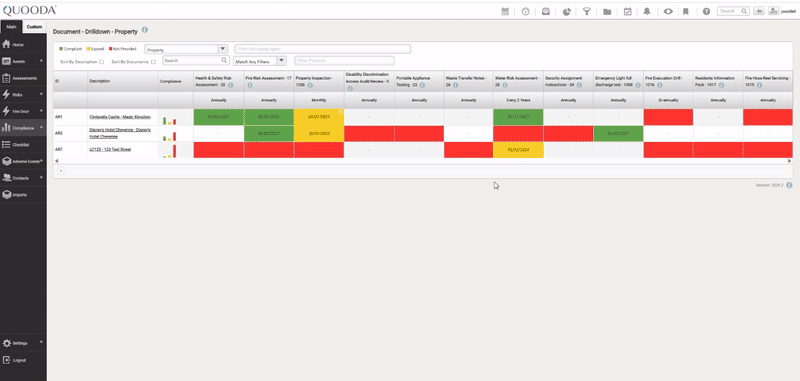Click the funnel filter icon in top toolbar
Image resolution: width=800 pixels, height=381 pixels.
587,11
